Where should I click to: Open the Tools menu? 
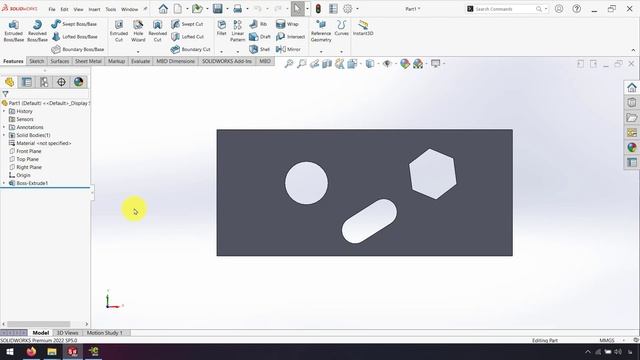click(111, 9)
